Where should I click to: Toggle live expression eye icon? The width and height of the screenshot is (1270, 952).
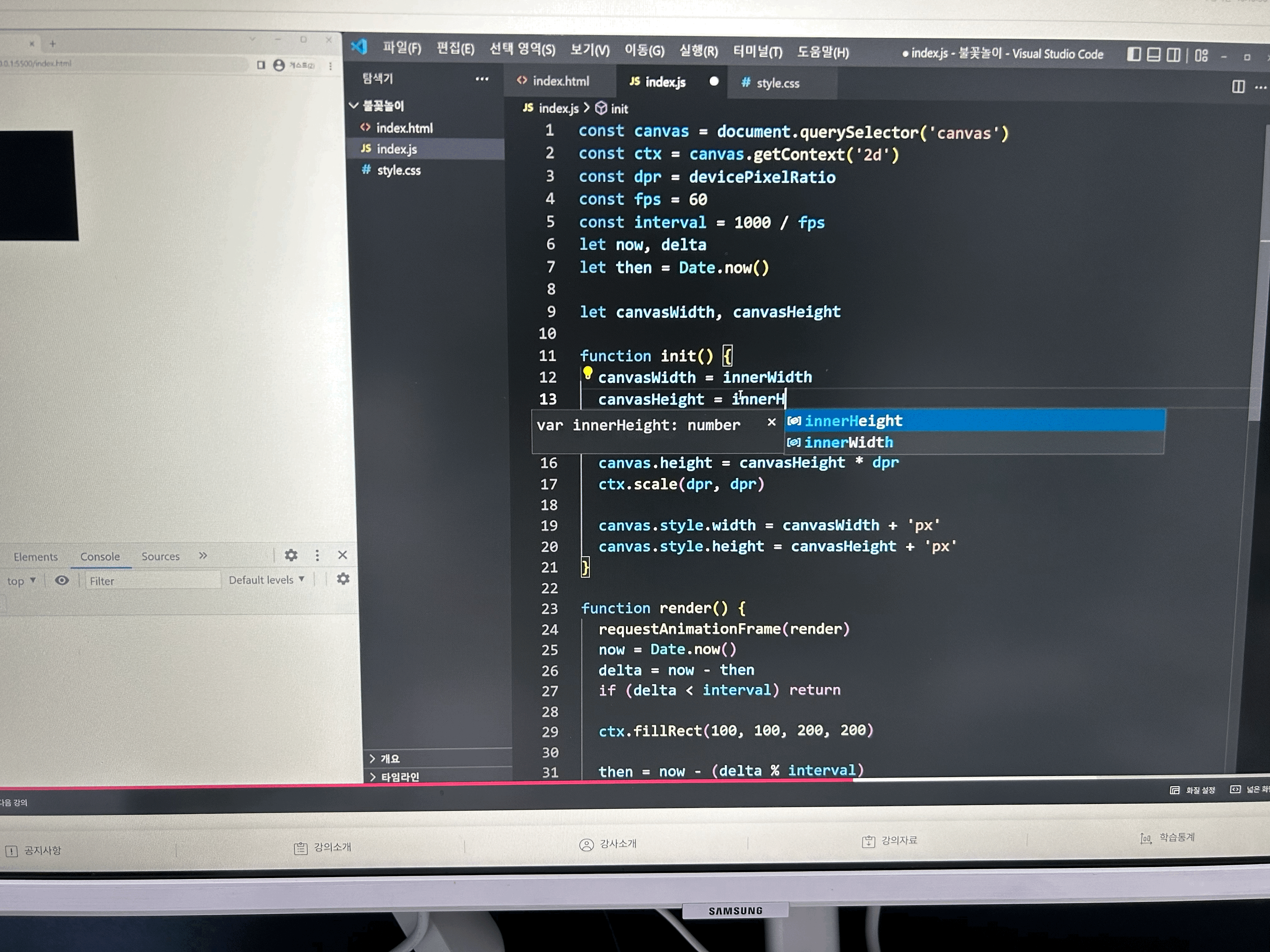coord(62,580)
